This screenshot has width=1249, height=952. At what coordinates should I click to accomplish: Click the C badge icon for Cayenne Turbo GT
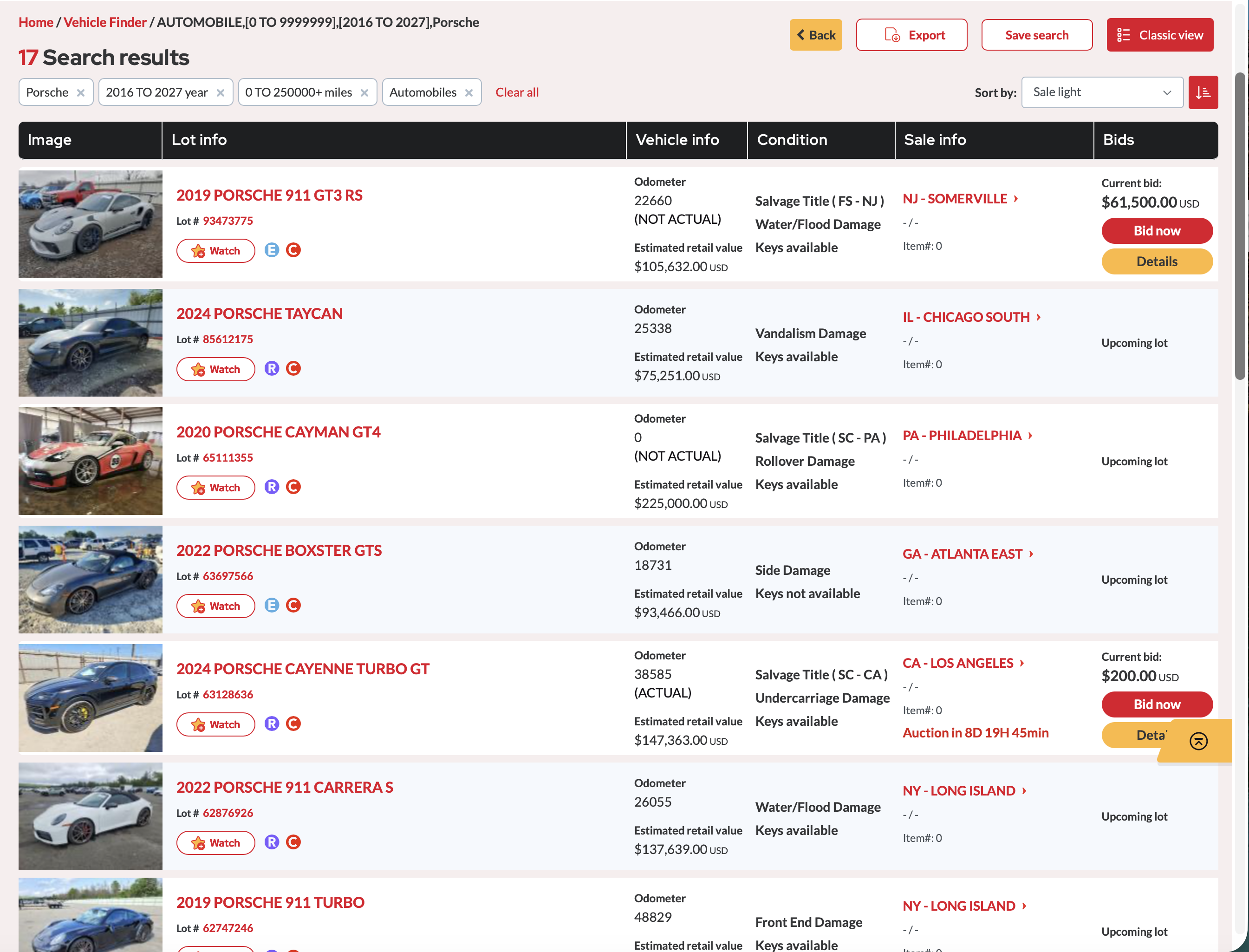[293, 724]
